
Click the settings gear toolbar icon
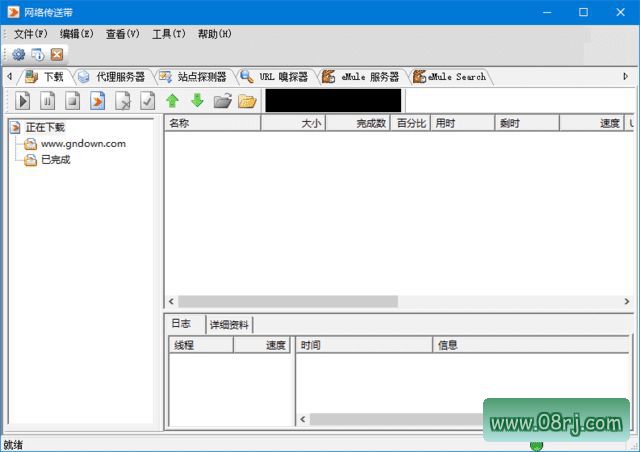click(18, 54)
